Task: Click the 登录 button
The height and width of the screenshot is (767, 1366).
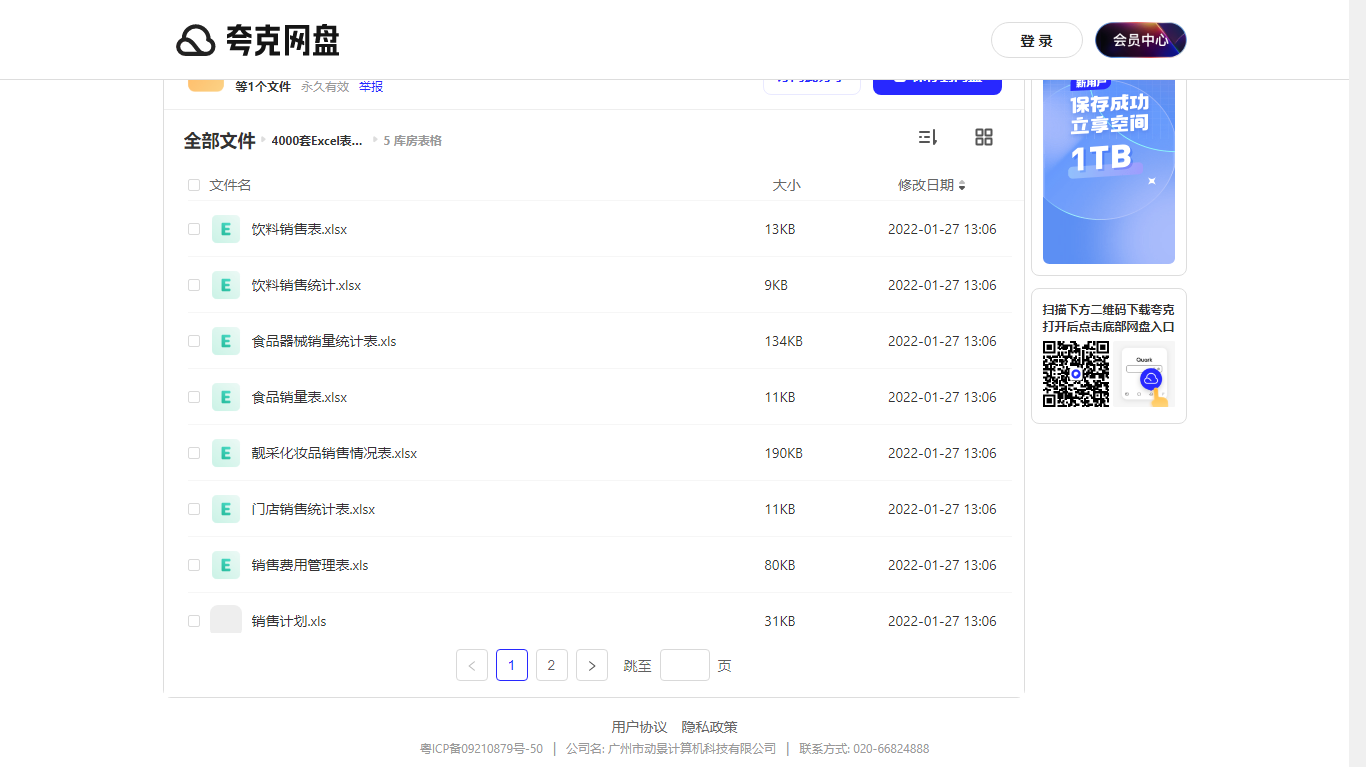Action: point(1036,40)
